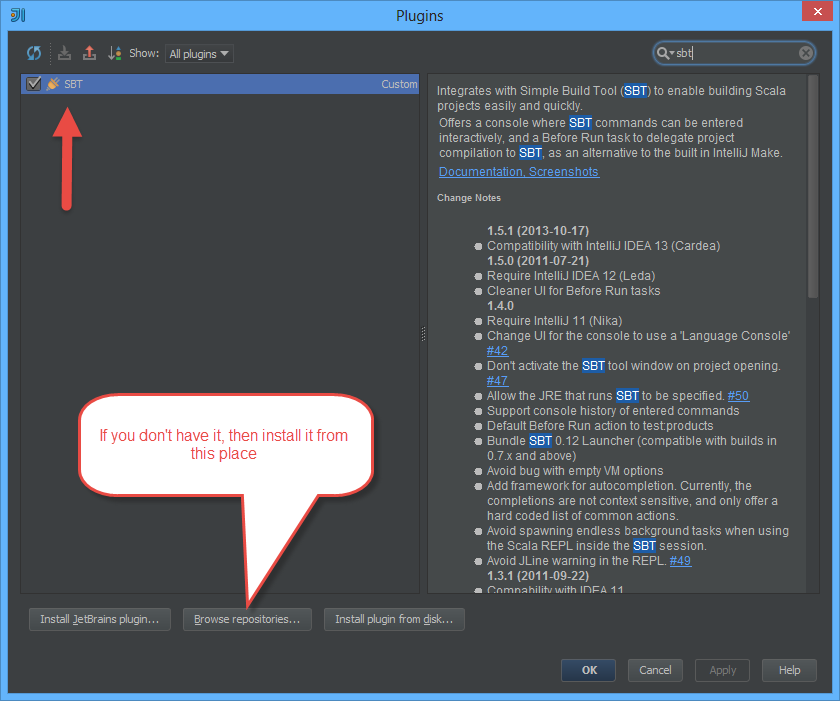
Task: Open issue link #47
Action: click(497, 381)
